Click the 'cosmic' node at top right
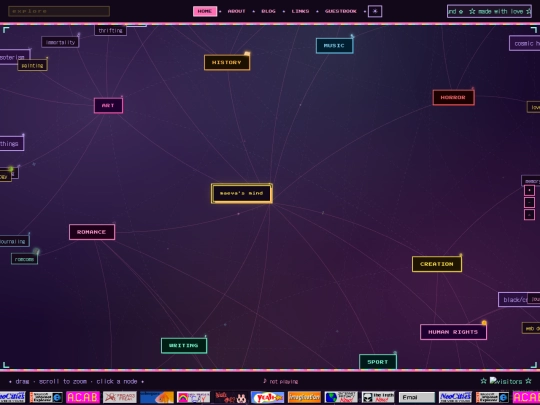This screenshot has width=540, height=405. point(525,43)
